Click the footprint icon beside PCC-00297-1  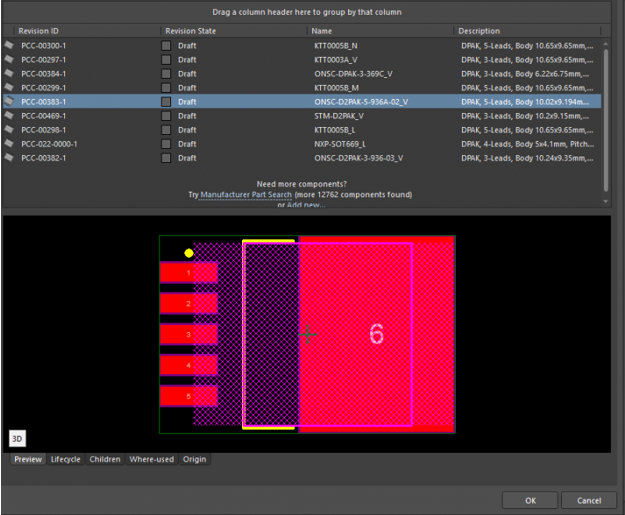click(x=9, y=59)
